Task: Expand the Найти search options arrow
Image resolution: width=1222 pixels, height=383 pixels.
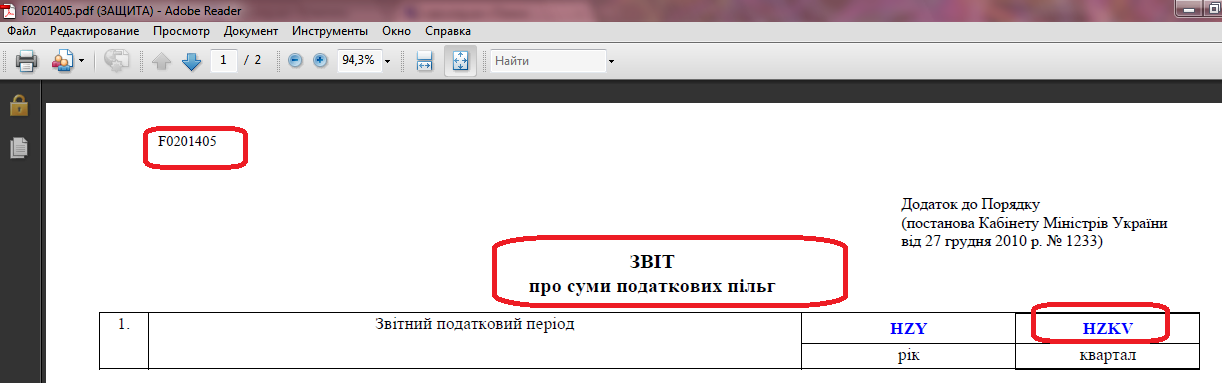Action: (x=611, y=61)
